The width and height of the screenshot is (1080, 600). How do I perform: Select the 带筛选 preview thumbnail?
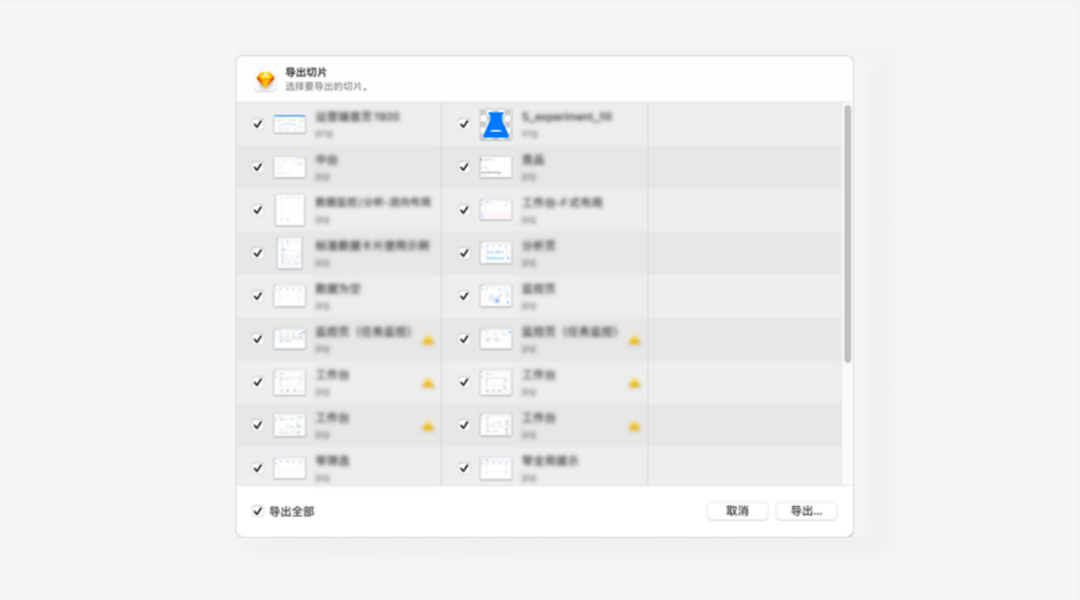click(289, 468)
